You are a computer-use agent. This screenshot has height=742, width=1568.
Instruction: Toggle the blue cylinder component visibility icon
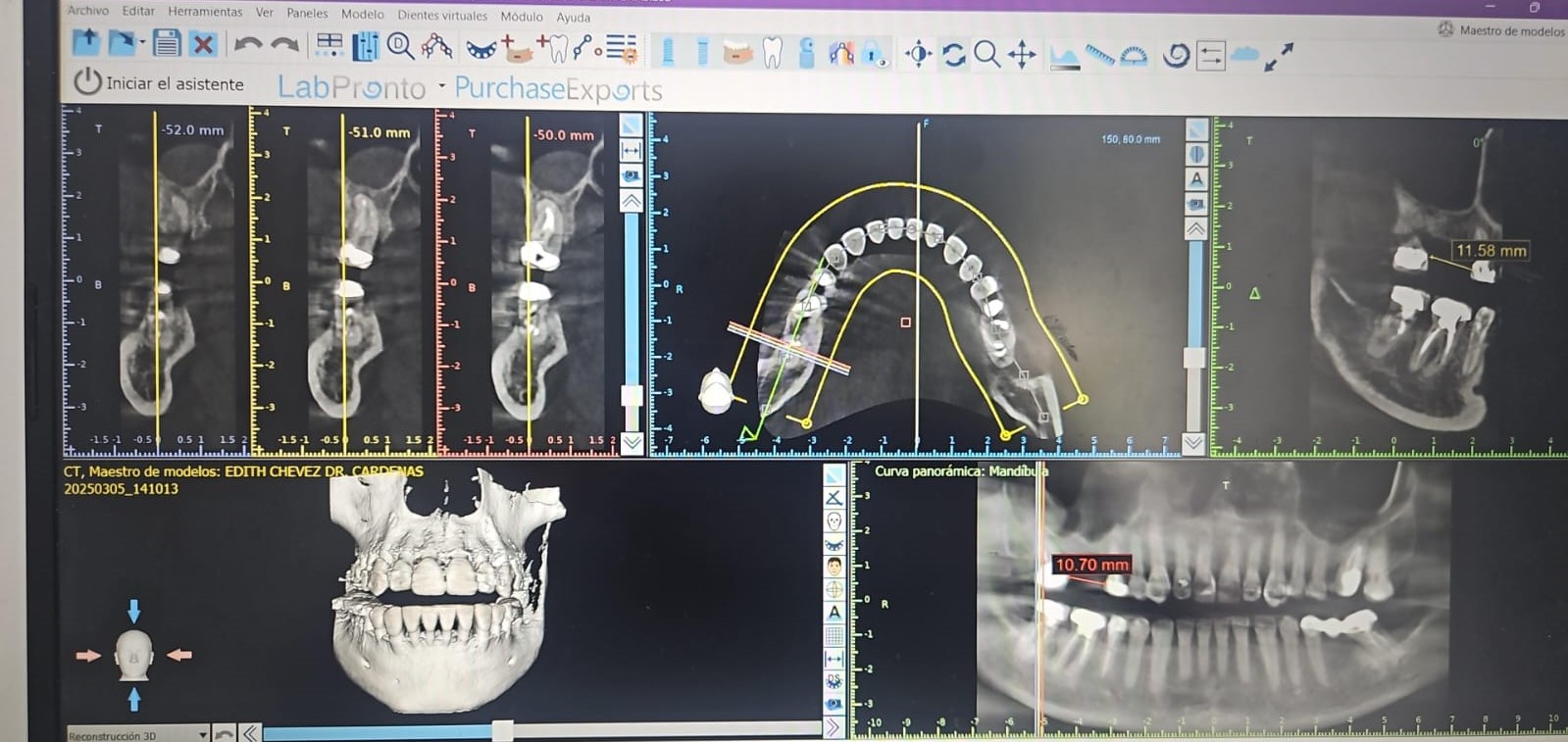click(x=806, y=52)
